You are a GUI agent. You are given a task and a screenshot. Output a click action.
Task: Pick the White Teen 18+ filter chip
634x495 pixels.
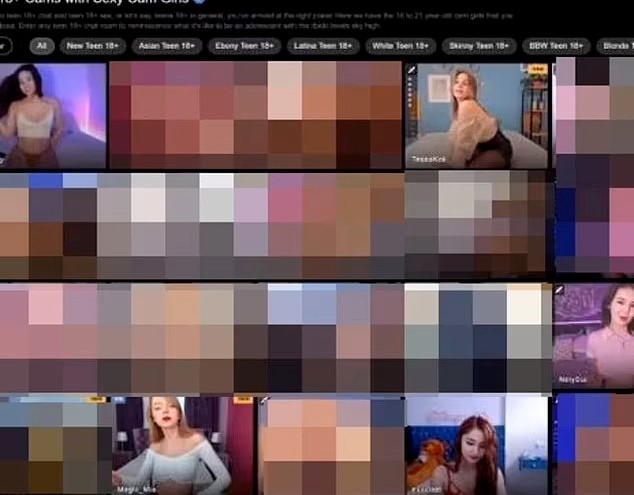pyautogui.click(x=400, y=46)
